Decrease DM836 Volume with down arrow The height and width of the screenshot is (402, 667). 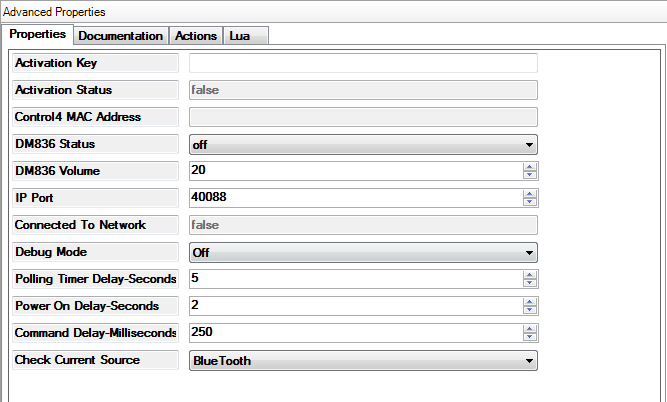pos(529,175)
